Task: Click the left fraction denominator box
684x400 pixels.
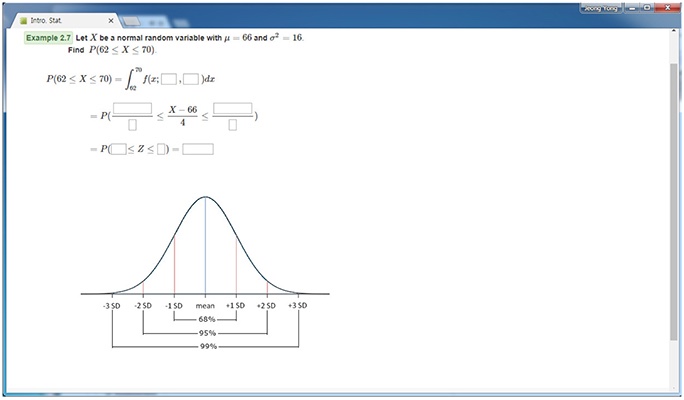Action: tap(132, 125)
